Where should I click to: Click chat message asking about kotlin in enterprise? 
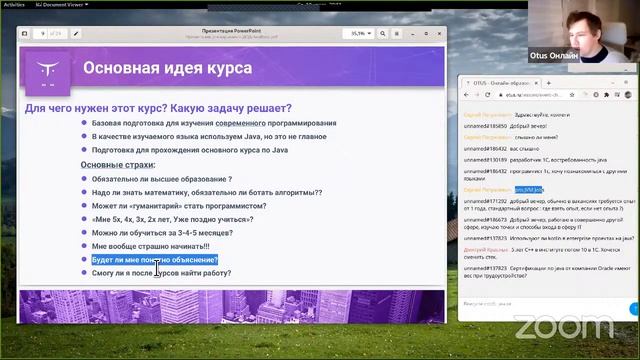(x=572, y=238)
